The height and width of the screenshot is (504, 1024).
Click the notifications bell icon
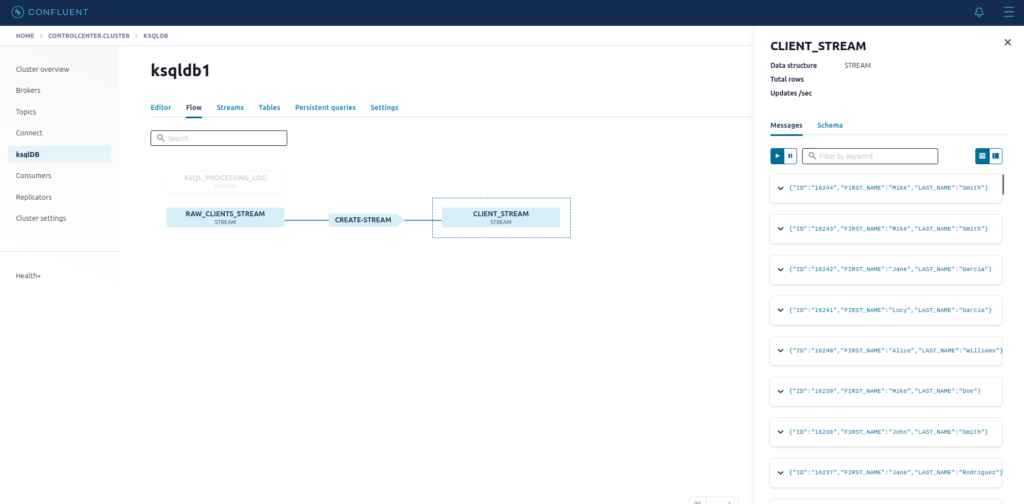point(978,12)
